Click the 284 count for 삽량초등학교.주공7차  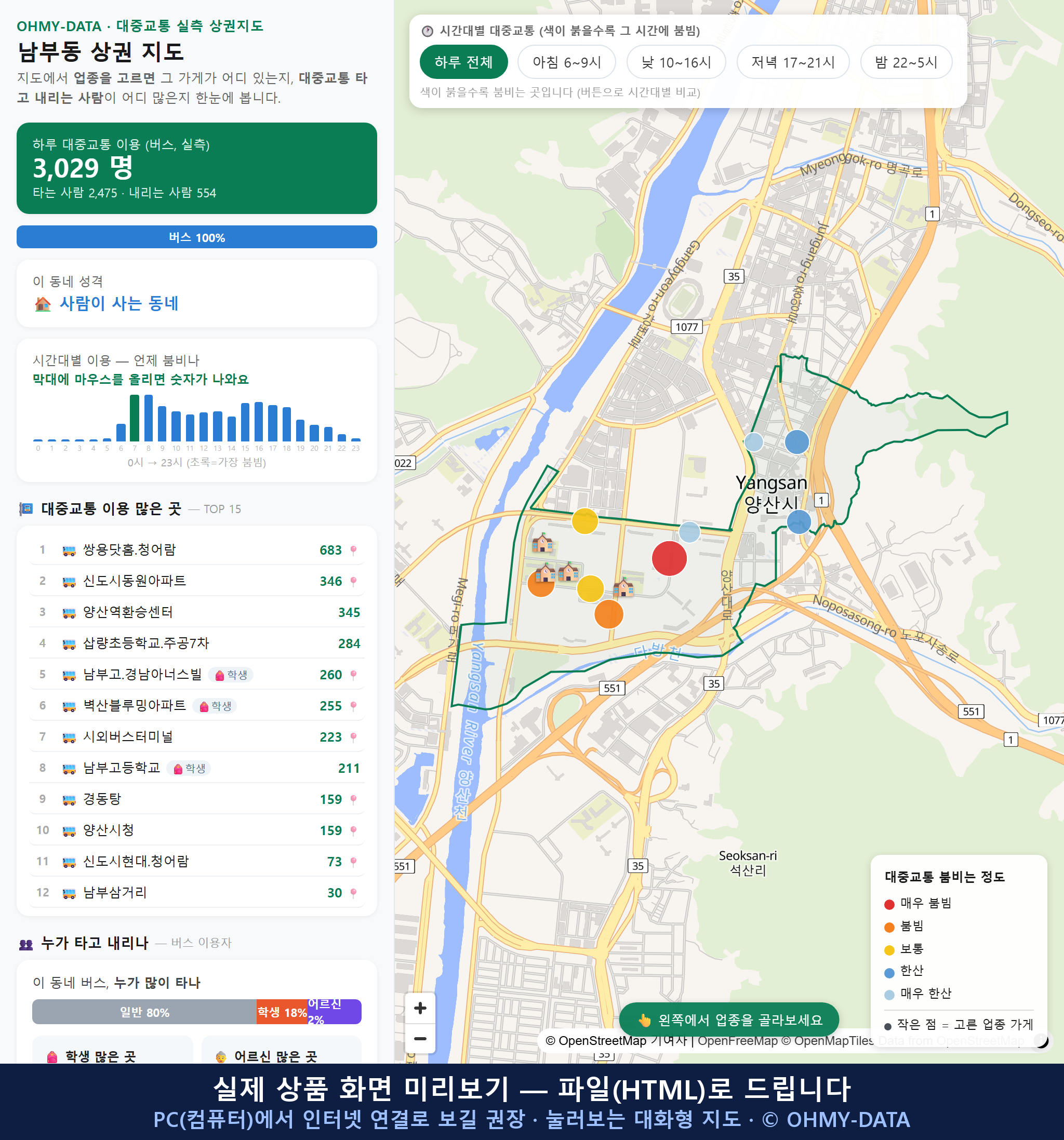(349, 644)
